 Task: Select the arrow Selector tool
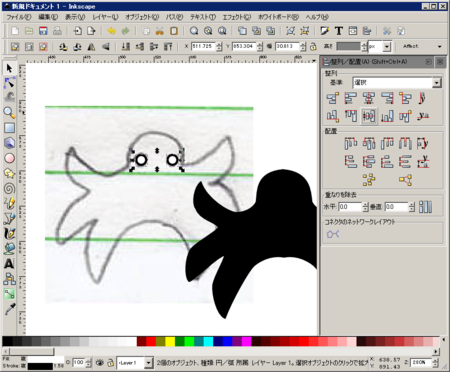tap(9, 68)
